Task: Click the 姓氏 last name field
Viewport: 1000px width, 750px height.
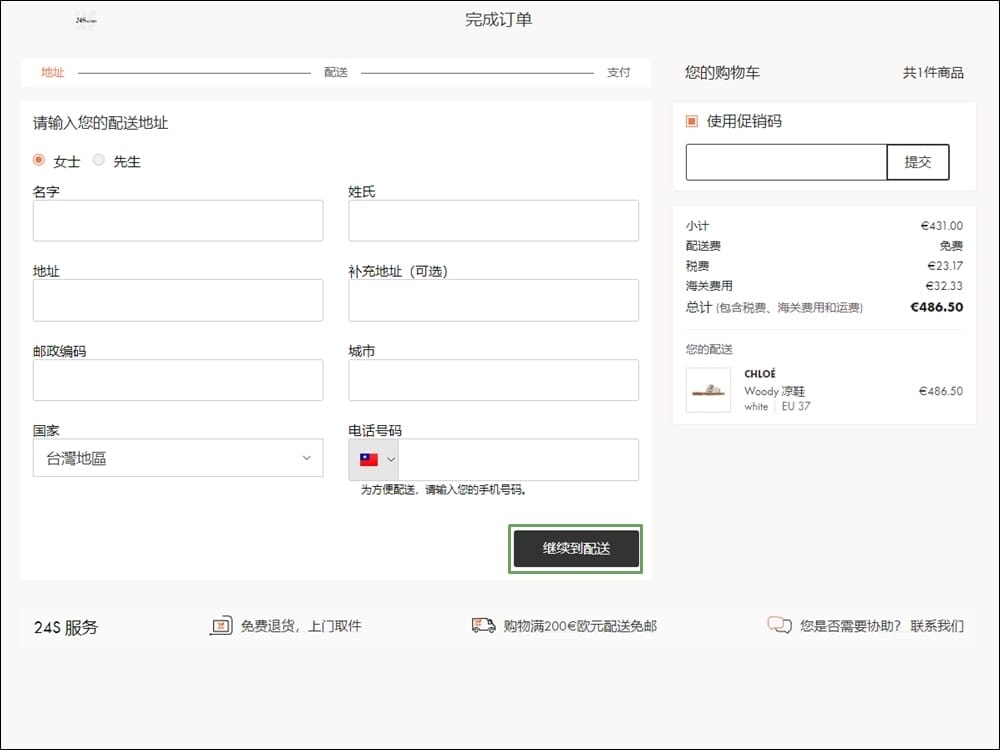Action: coord(494,221)
